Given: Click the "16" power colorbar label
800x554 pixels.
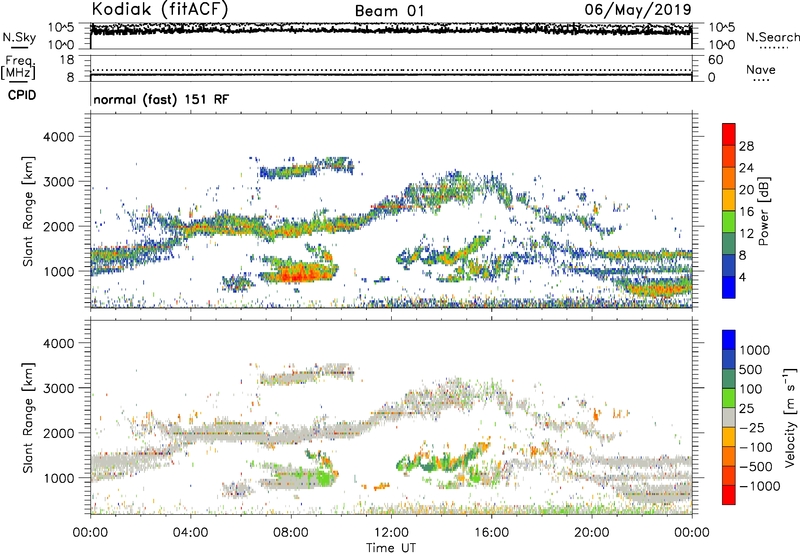Looking at the screenshot, I should 746,212.
